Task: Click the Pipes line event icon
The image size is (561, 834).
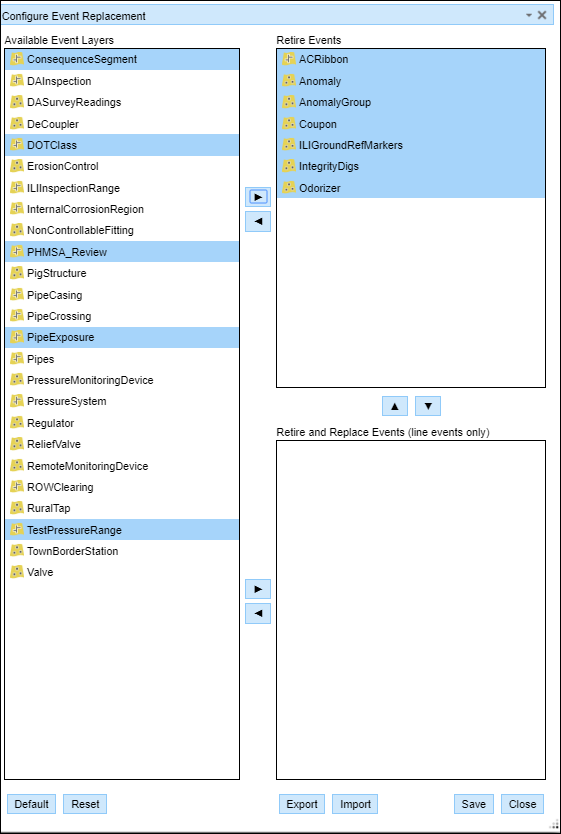Action: click(x=17, y=358)
